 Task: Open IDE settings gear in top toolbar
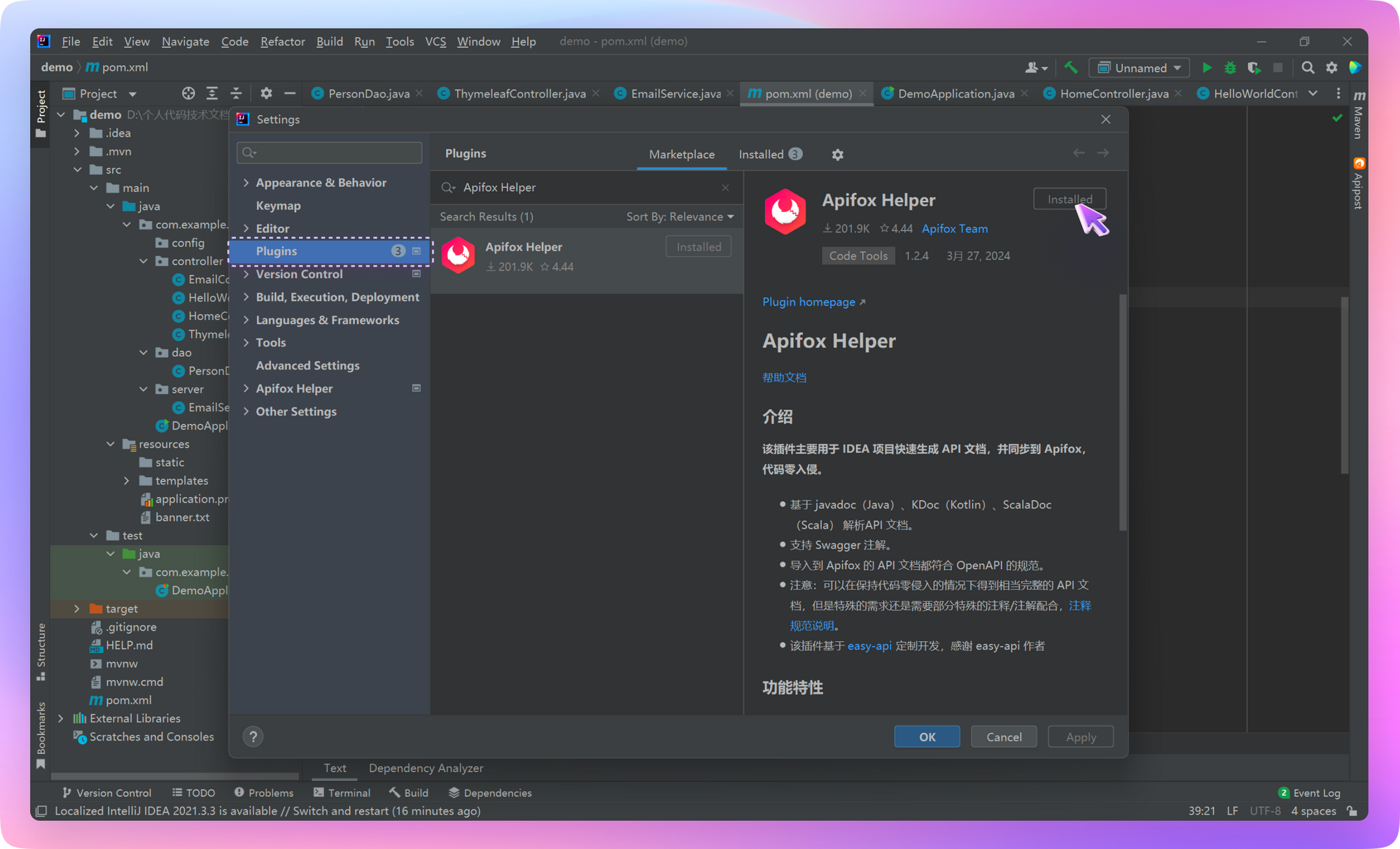pos(1331,68)
